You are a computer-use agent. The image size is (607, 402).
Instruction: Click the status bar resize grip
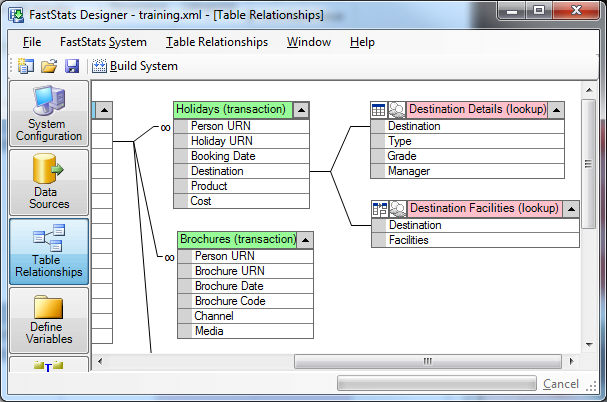[x=591, y=386]
